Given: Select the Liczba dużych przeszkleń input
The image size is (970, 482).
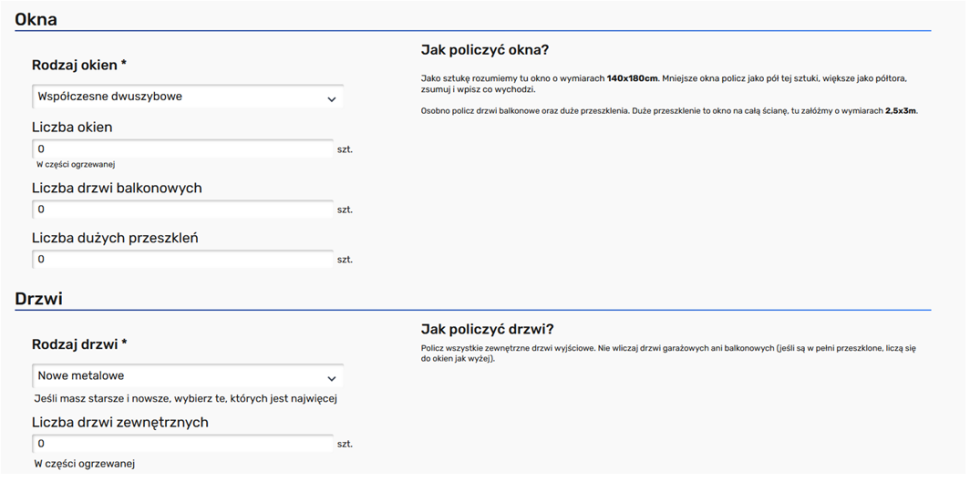Looking at the screenshot, I should pyautogui.click(x=182, y=260).
